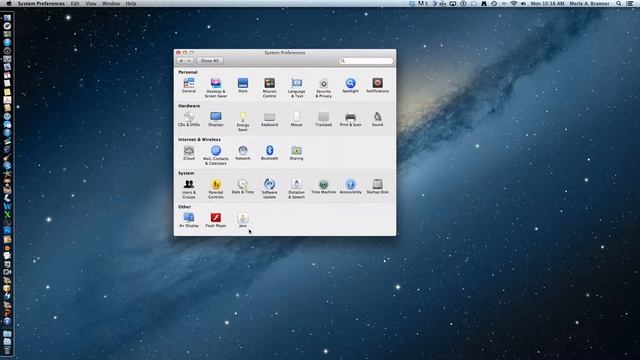Open the View menu

[91, 3]
